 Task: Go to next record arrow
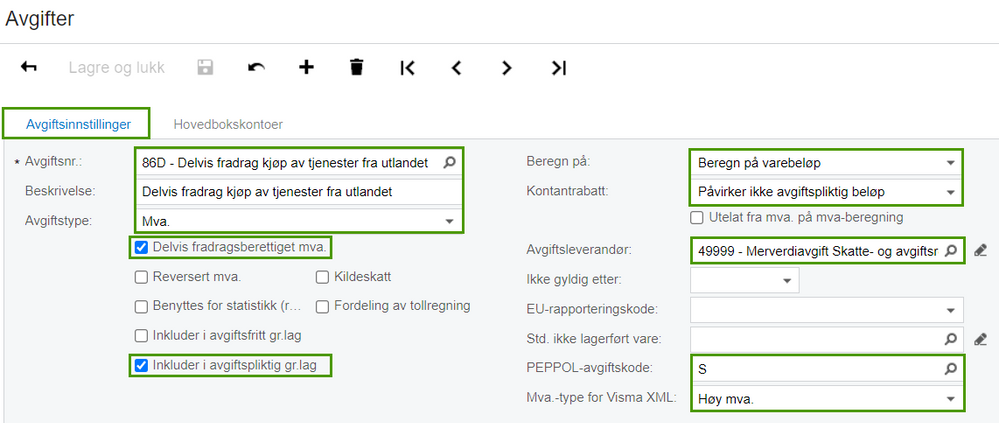pyautogui.click(x=507, y=68)
